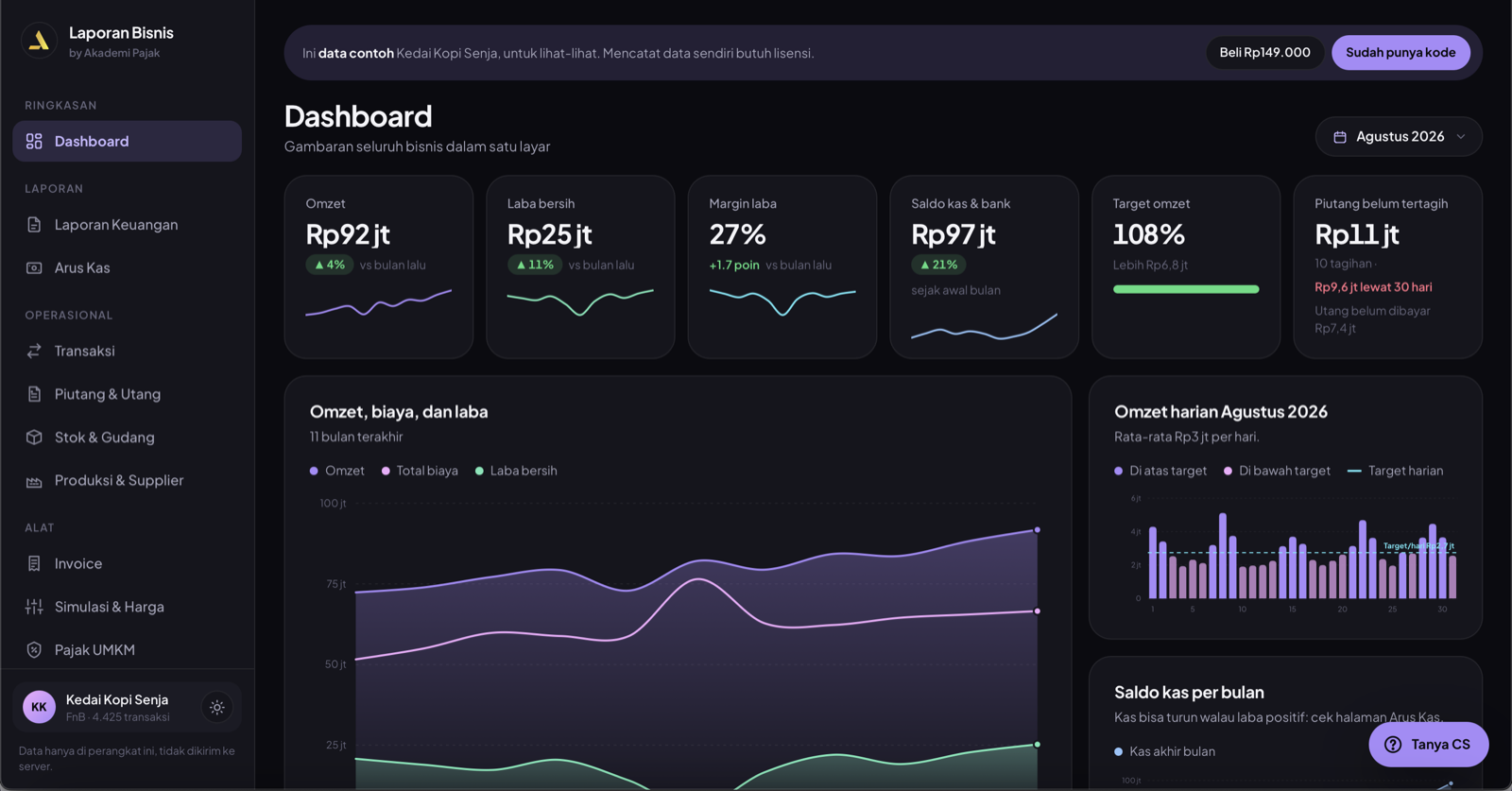Open Stok & Gudang page

point(128,438)
